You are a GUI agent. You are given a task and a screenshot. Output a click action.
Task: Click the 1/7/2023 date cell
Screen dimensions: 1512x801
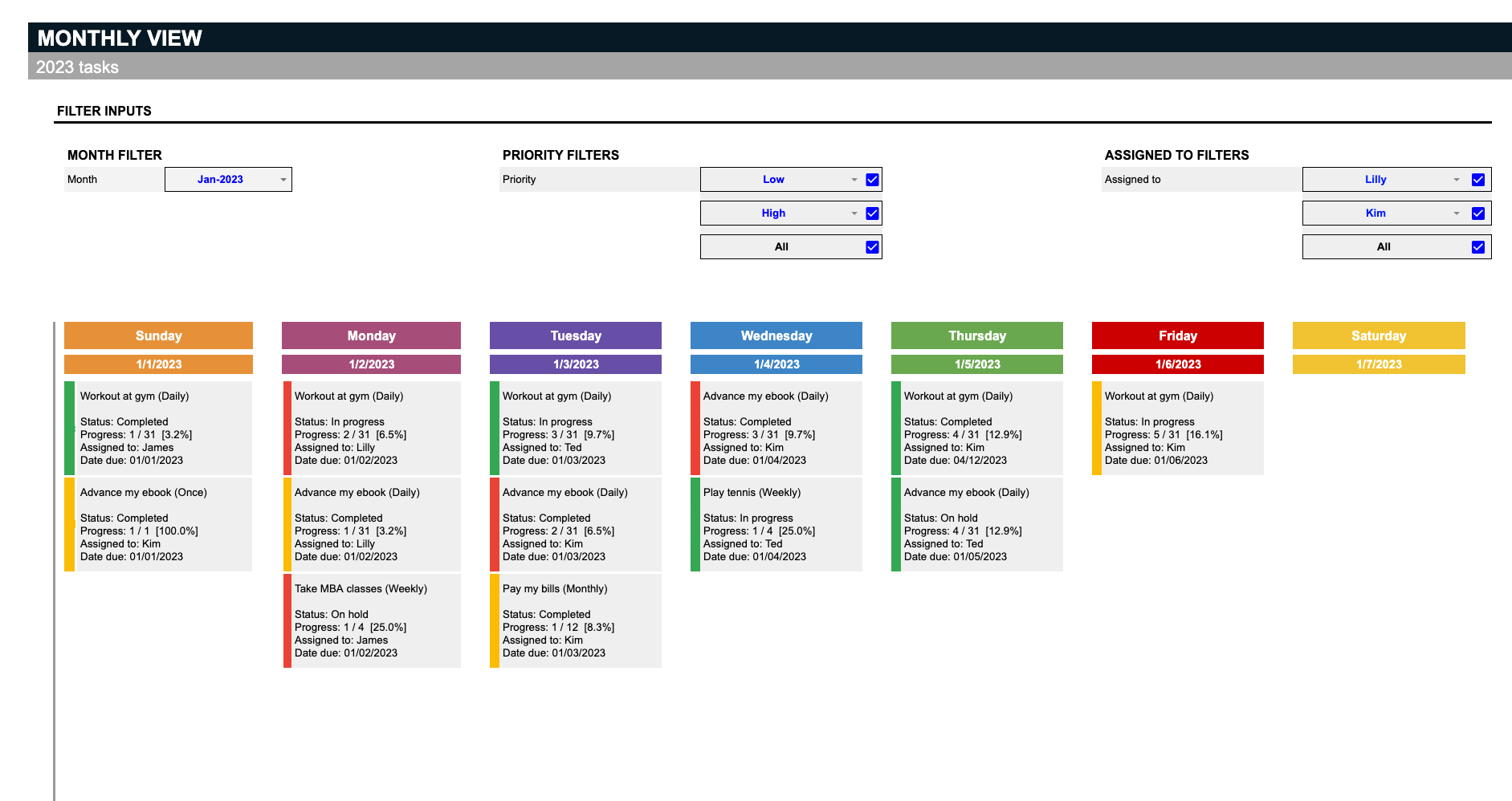tap(1379, 364)
